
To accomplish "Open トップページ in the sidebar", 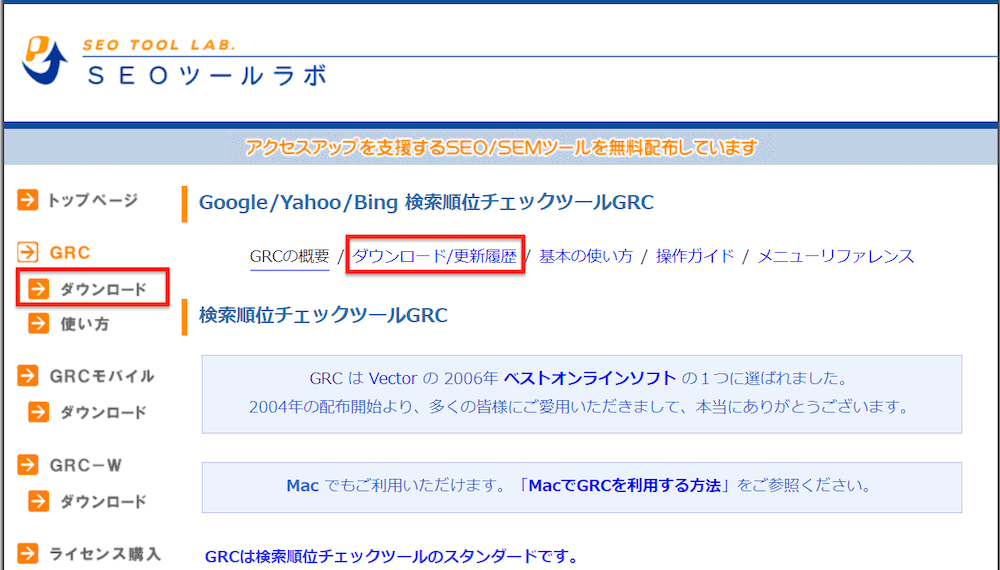I will pyautogui.click(x=93, y=200).
